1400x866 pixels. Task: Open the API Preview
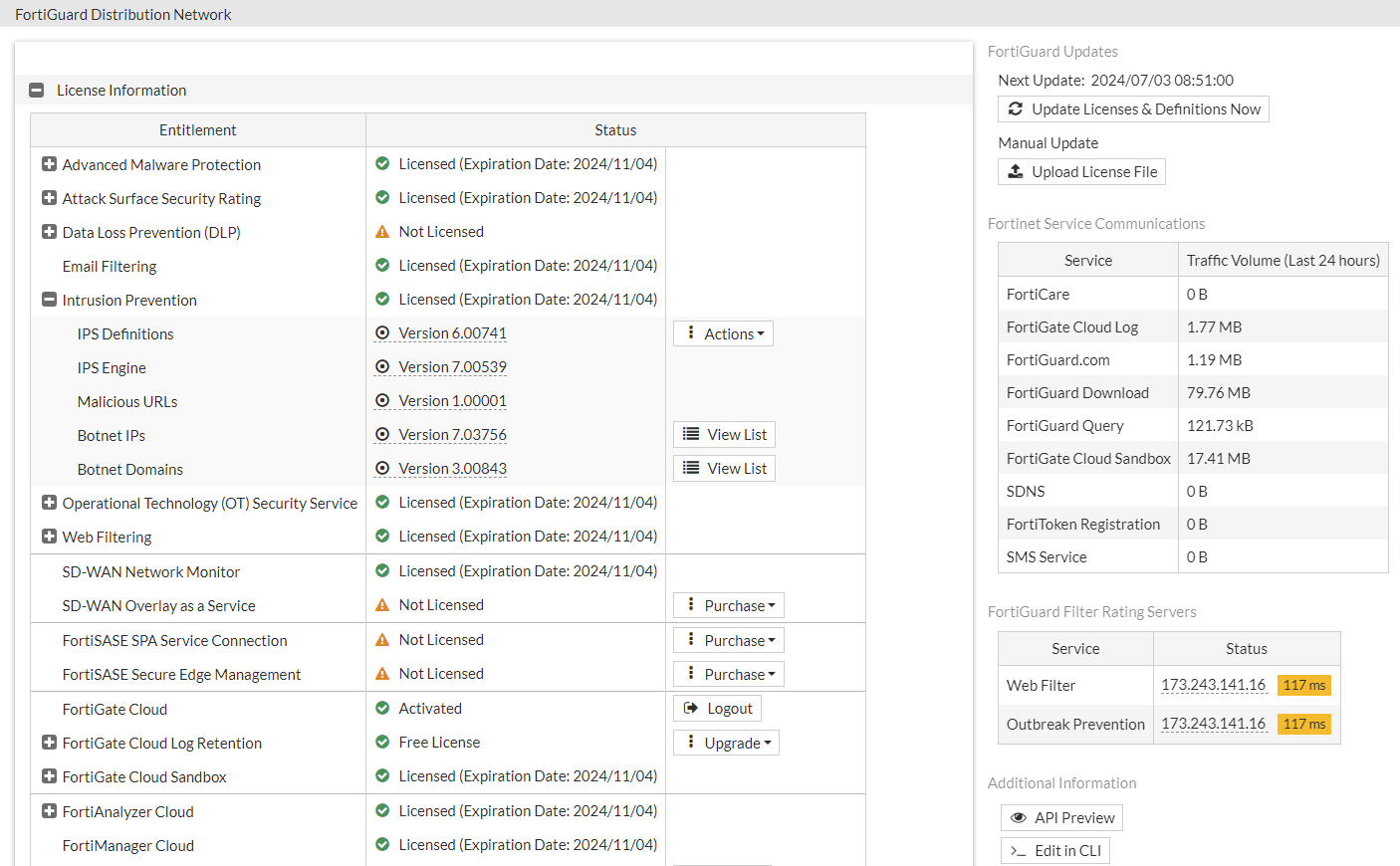(x=1061, y=818)
